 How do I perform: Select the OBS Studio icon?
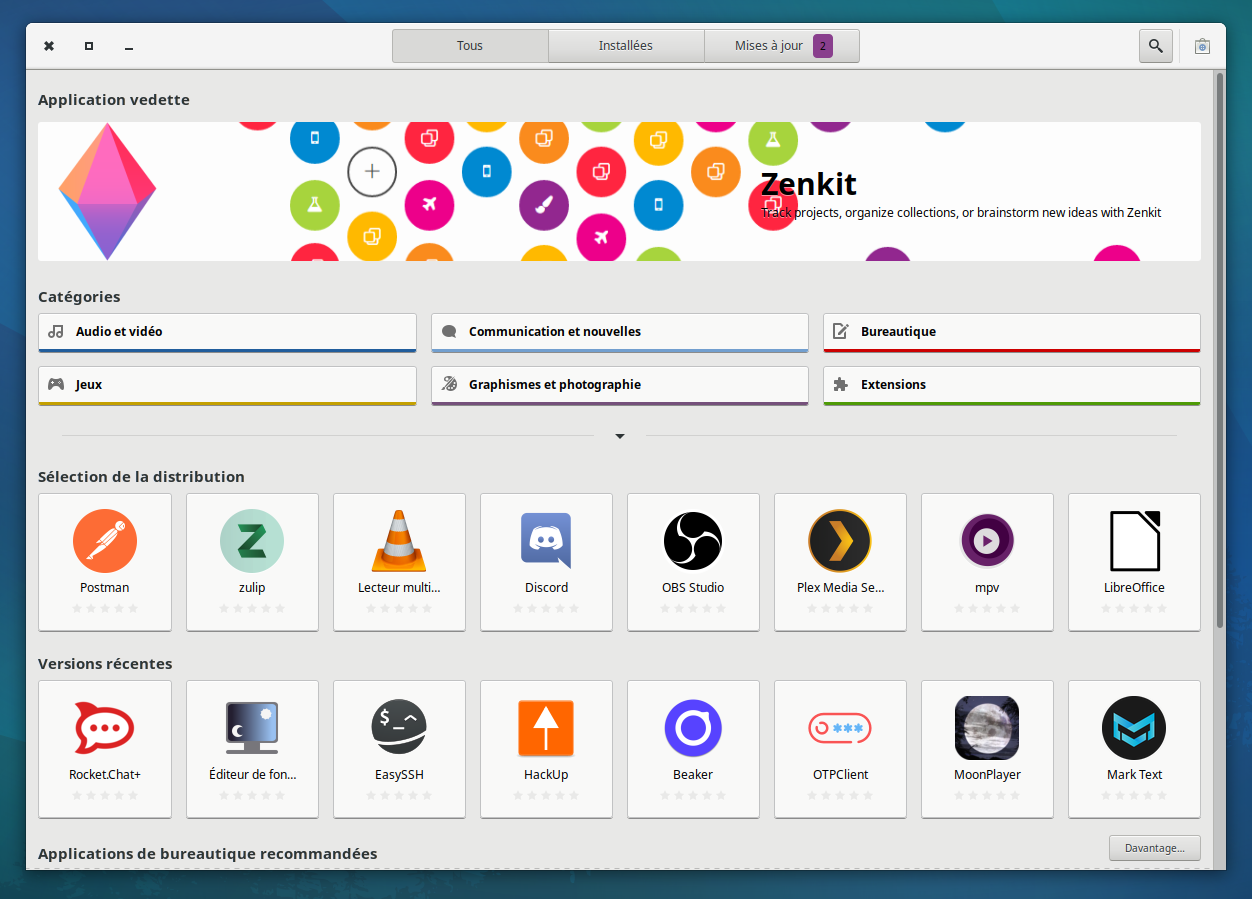tap(693, 541)
